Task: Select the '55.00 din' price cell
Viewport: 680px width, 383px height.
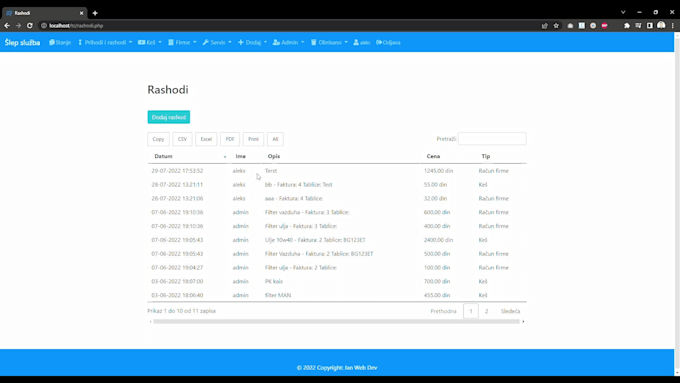Action: pyautogui.click(x=435, y=185)
